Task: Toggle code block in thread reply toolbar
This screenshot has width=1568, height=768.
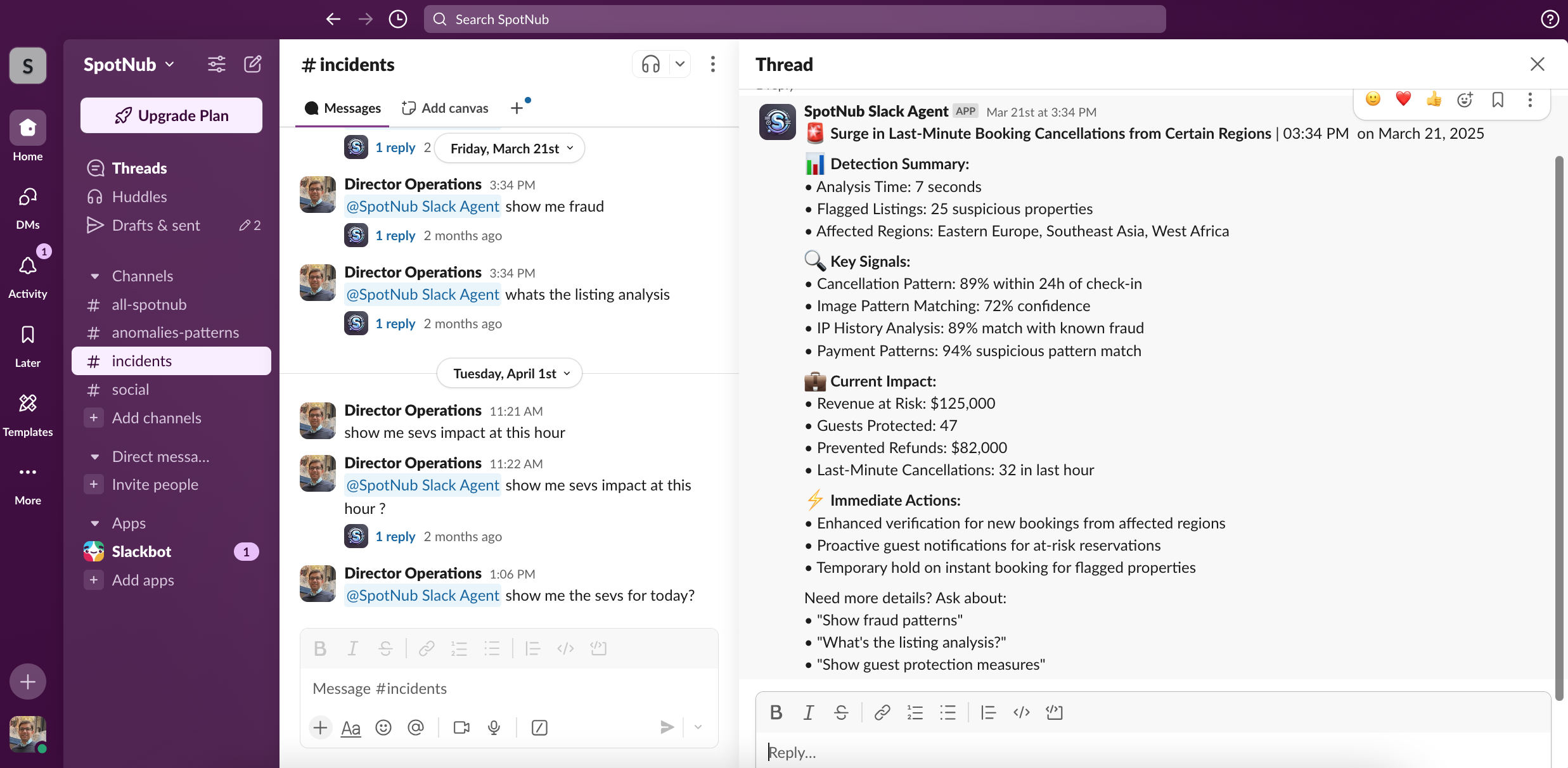Action: (x=1055, y=712)
